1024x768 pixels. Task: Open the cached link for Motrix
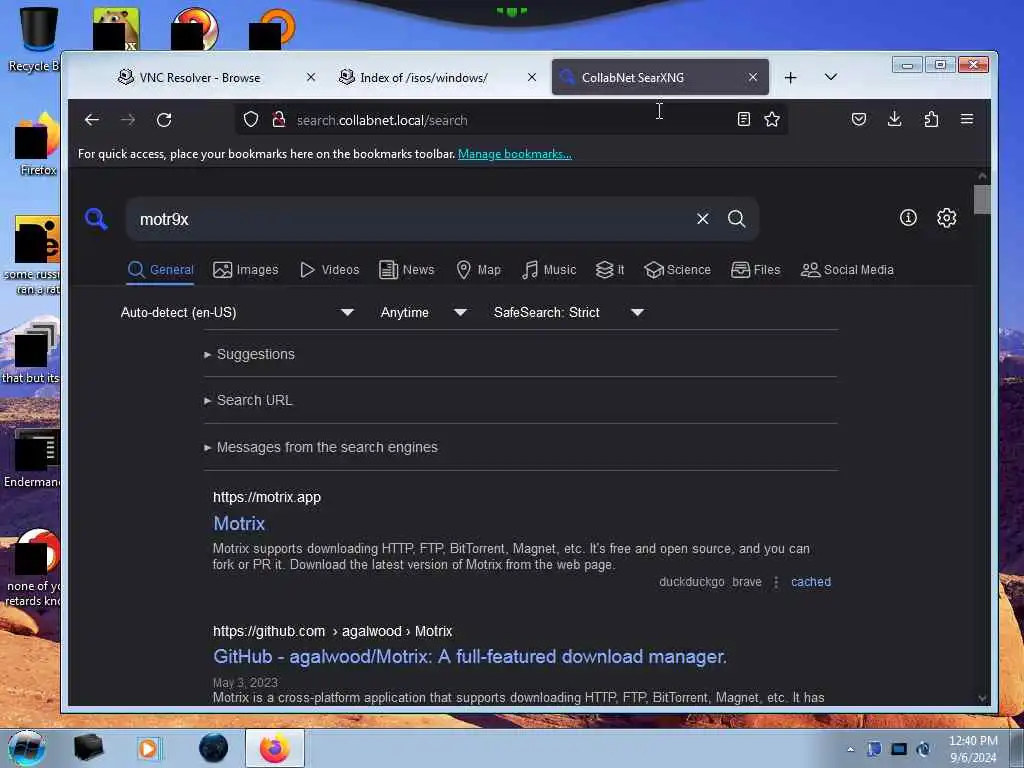click(810, 582)
